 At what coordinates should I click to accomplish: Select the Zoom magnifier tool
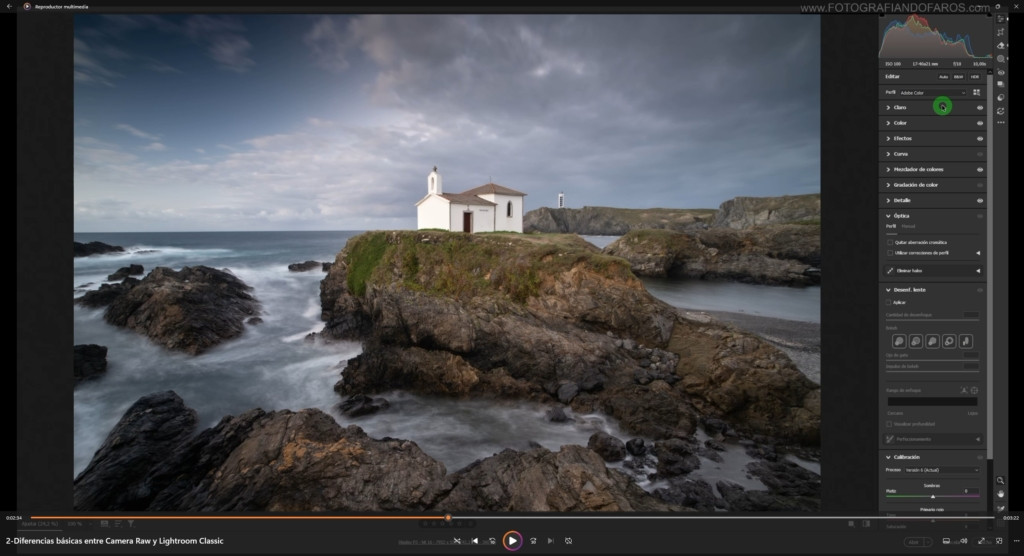[x=1000, y=481]
